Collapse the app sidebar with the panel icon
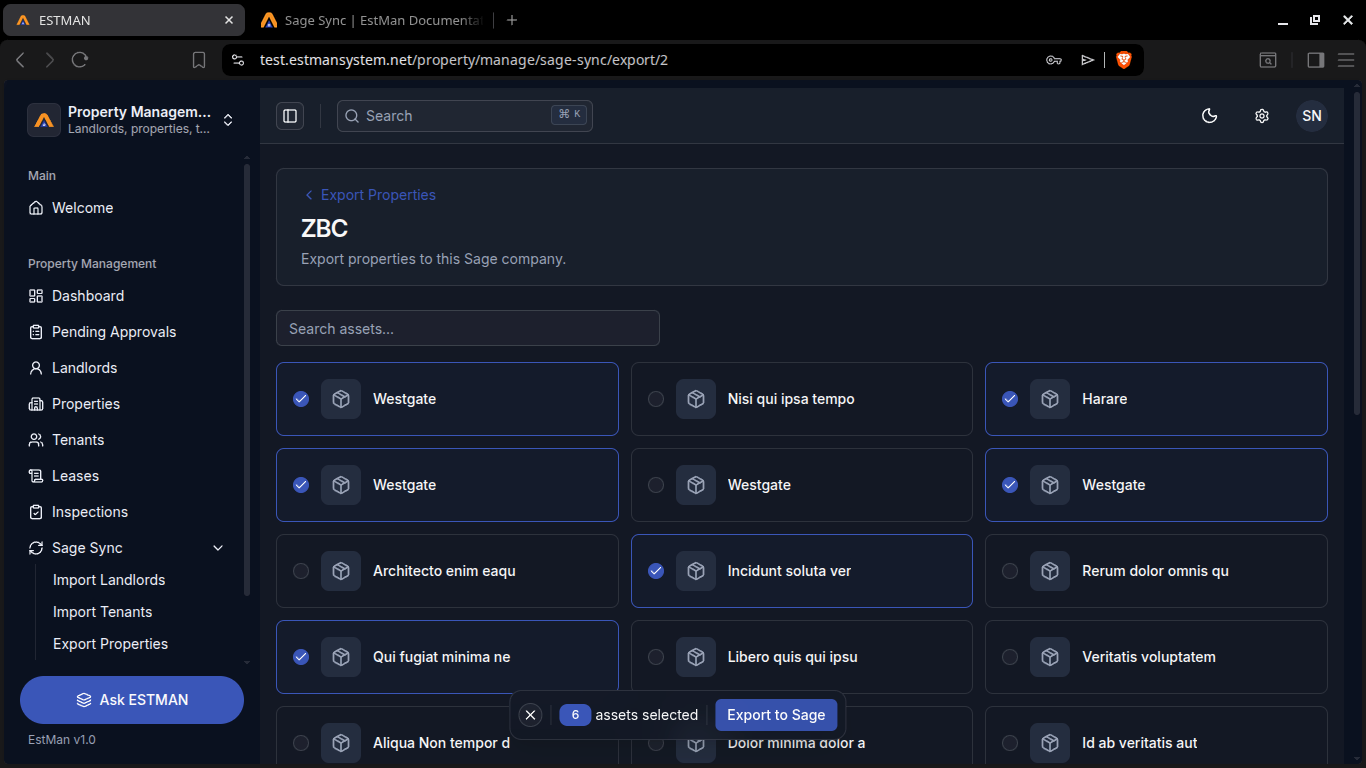This screenshot has height=768, width=1366. (290, 116)
